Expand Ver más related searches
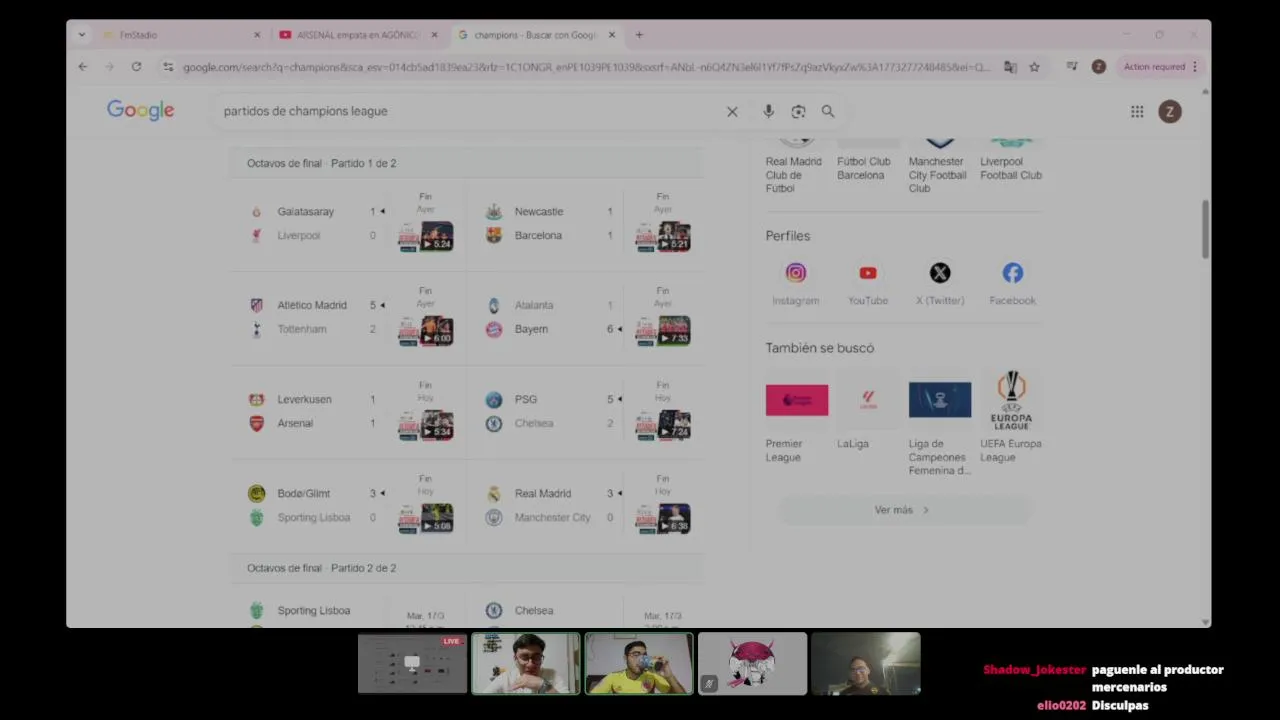The width and height of the screenshot is (1280, 720). (x=903, y=510)
